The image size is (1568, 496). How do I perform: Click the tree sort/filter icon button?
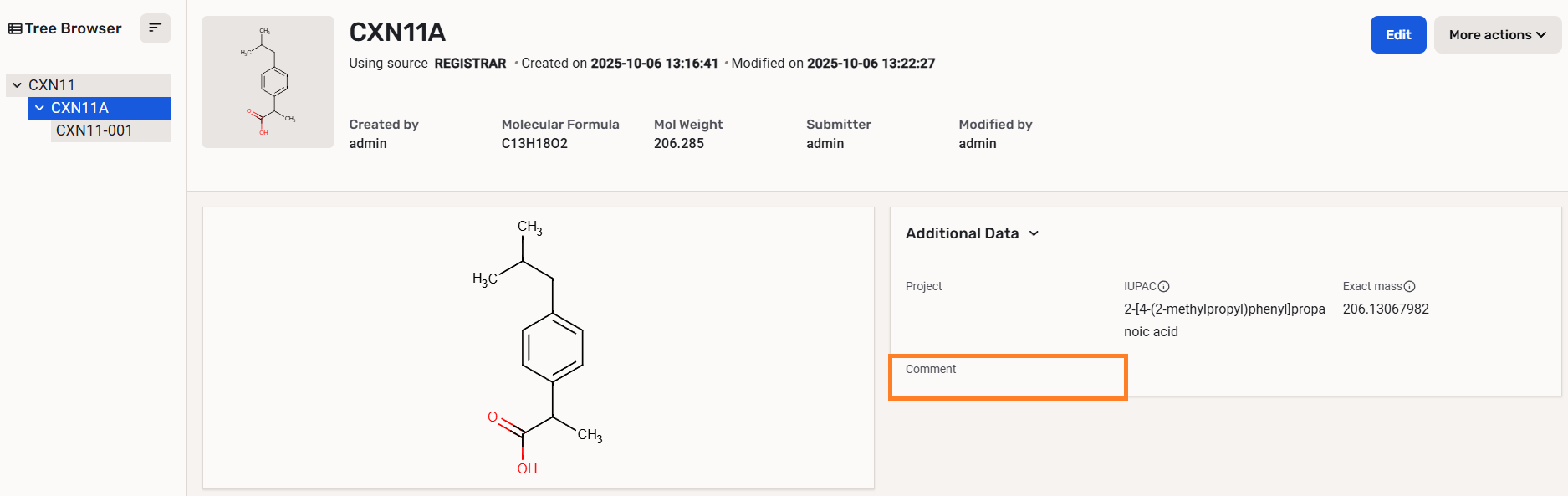(x=155, y=28)
